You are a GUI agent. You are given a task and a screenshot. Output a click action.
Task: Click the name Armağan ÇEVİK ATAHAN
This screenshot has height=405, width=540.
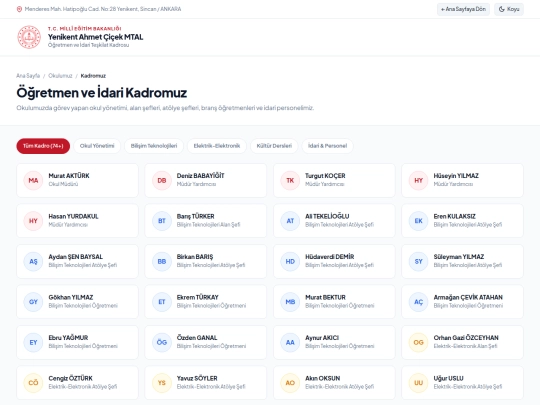(468, 297)
